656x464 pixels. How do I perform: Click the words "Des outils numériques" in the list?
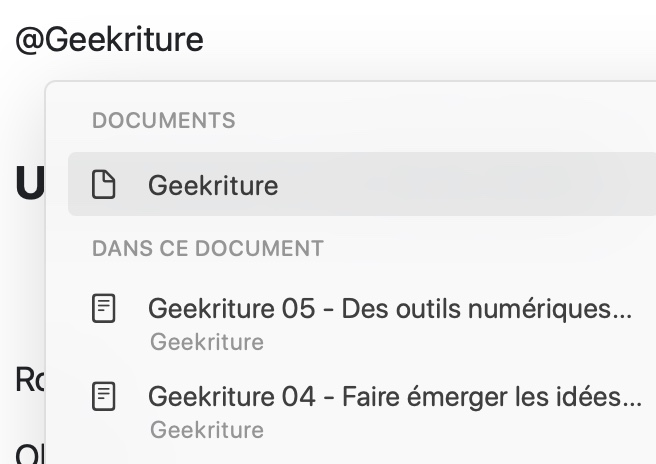(x=477, y=309)
